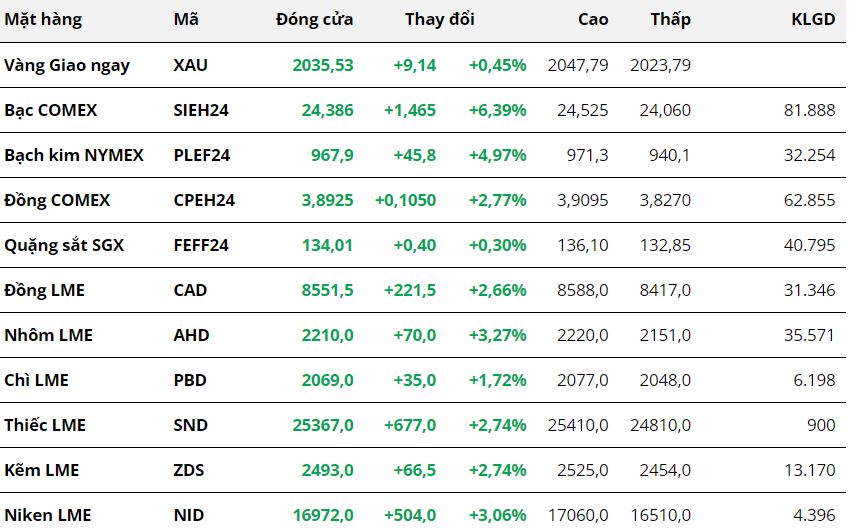
Task: Click the Nhôm LME commodity name
Action: [x=49, y=335]
